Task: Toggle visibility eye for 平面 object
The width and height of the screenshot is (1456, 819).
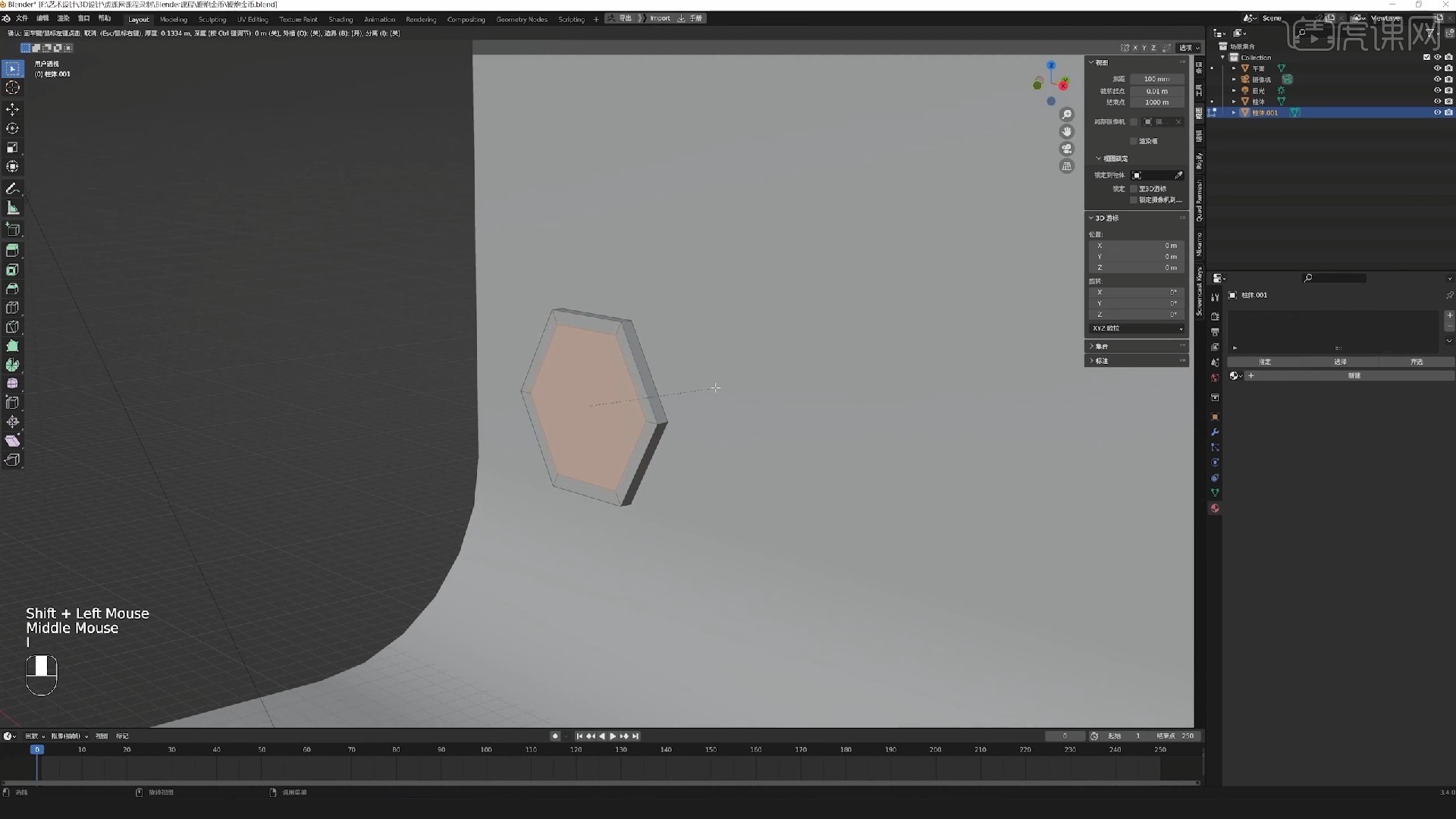Action: [1437, 68]
